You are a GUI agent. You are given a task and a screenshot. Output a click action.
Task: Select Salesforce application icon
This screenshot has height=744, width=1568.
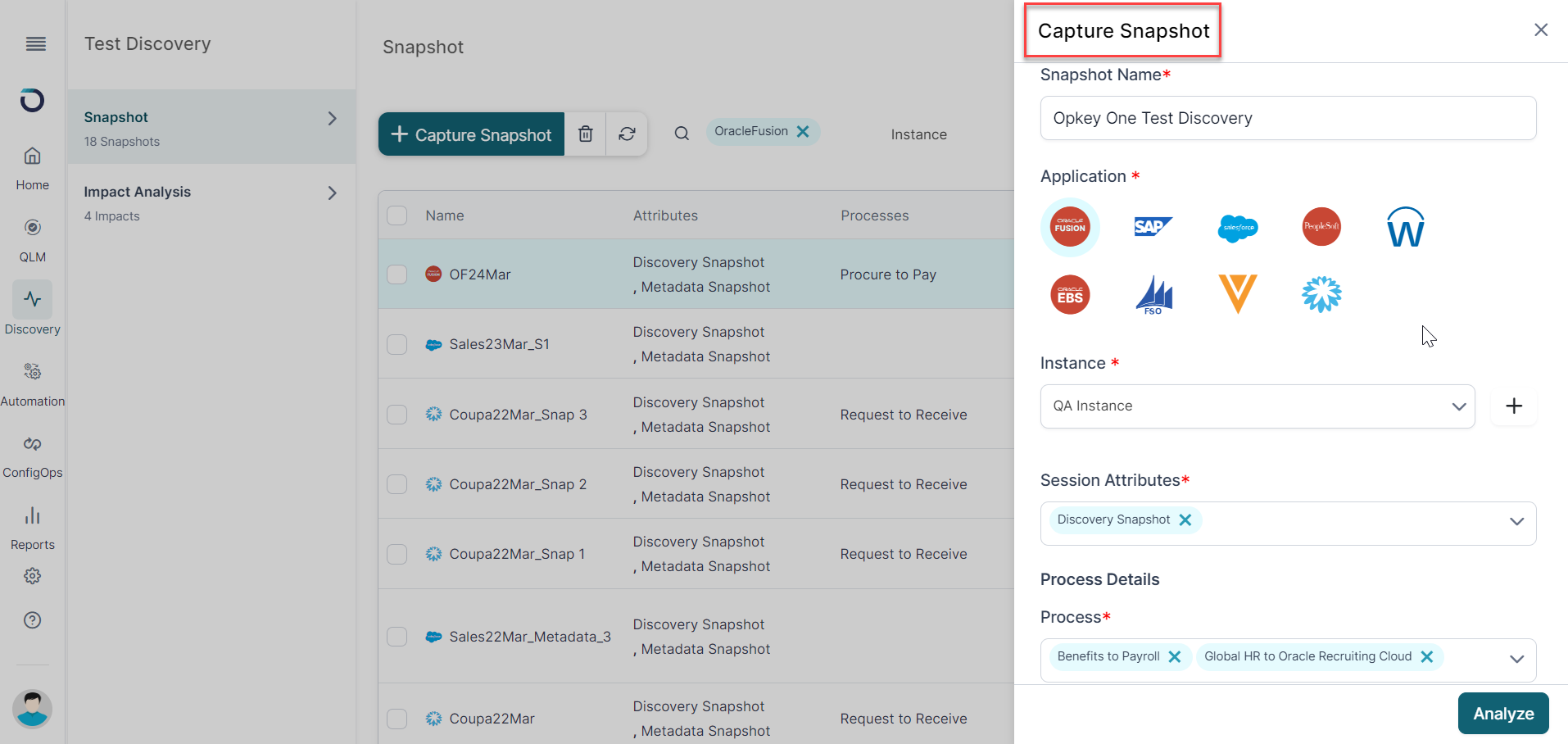[x=1238, y=227]
